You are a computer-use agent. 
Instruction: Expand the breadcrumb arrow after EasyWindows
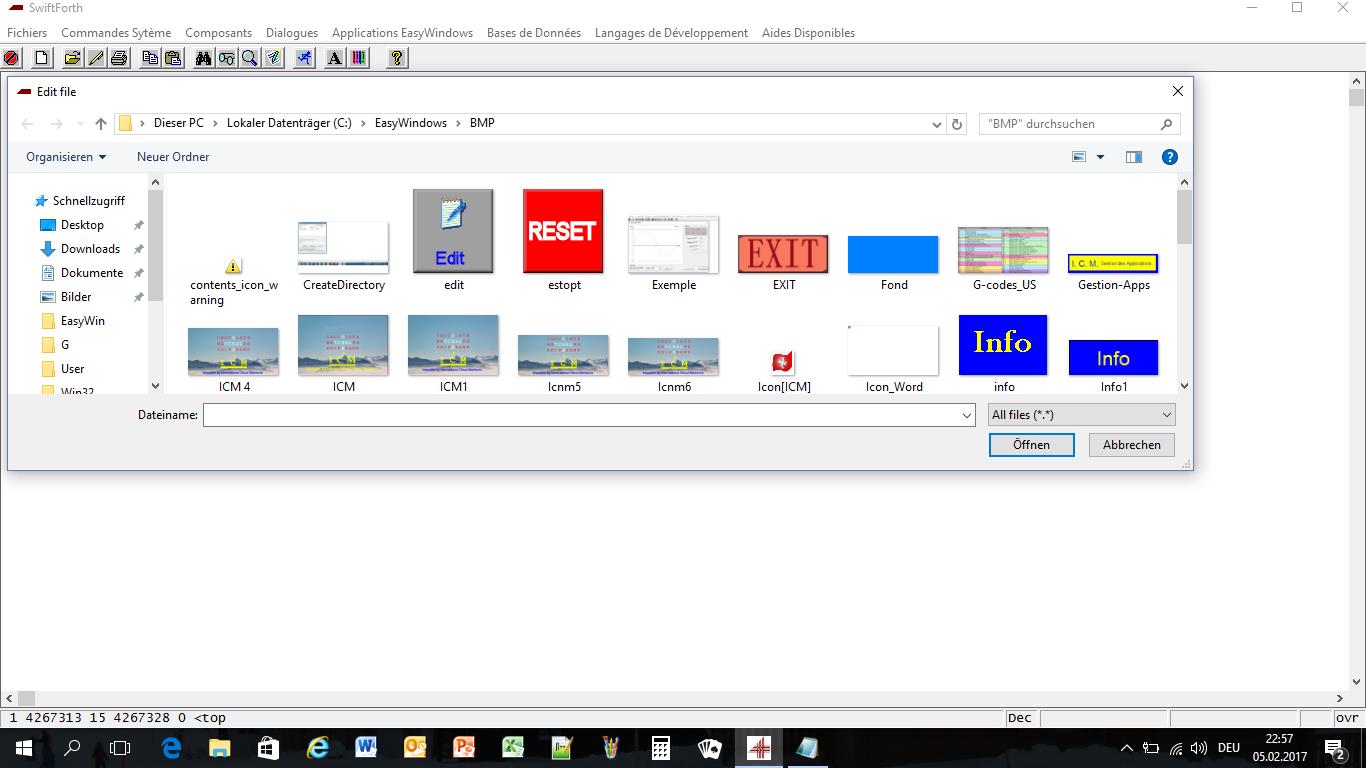pyautogui.click(x=458, y=124)
